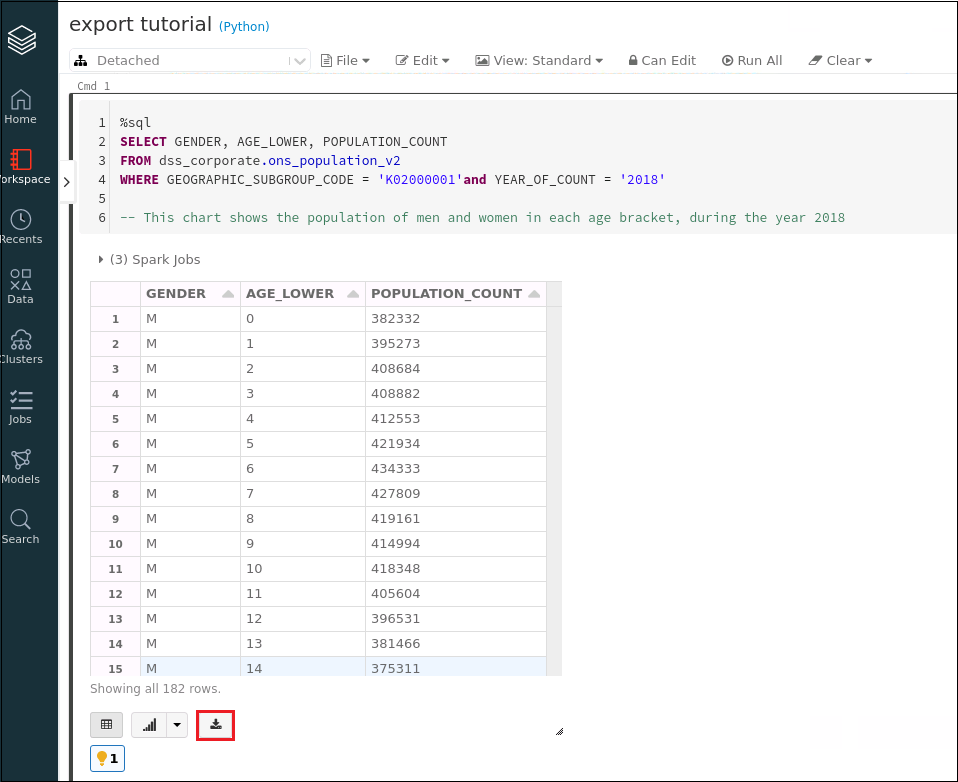Open the View: Standard menu
This screenshot has width=958, height=782.
pos(539,60)
